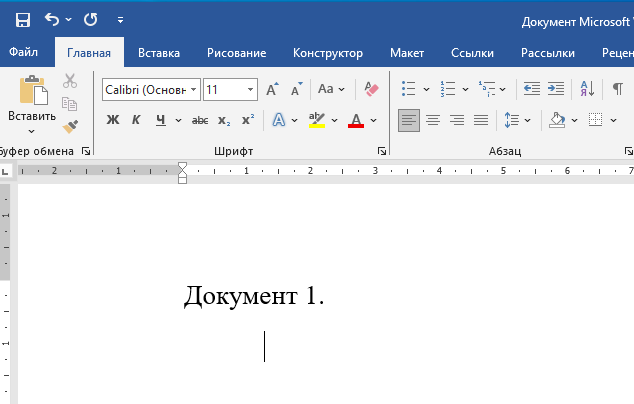The width and height of the screenshot is (634, 404).
Task: Select the Главная ribbon tab
Action: point(89,53)
